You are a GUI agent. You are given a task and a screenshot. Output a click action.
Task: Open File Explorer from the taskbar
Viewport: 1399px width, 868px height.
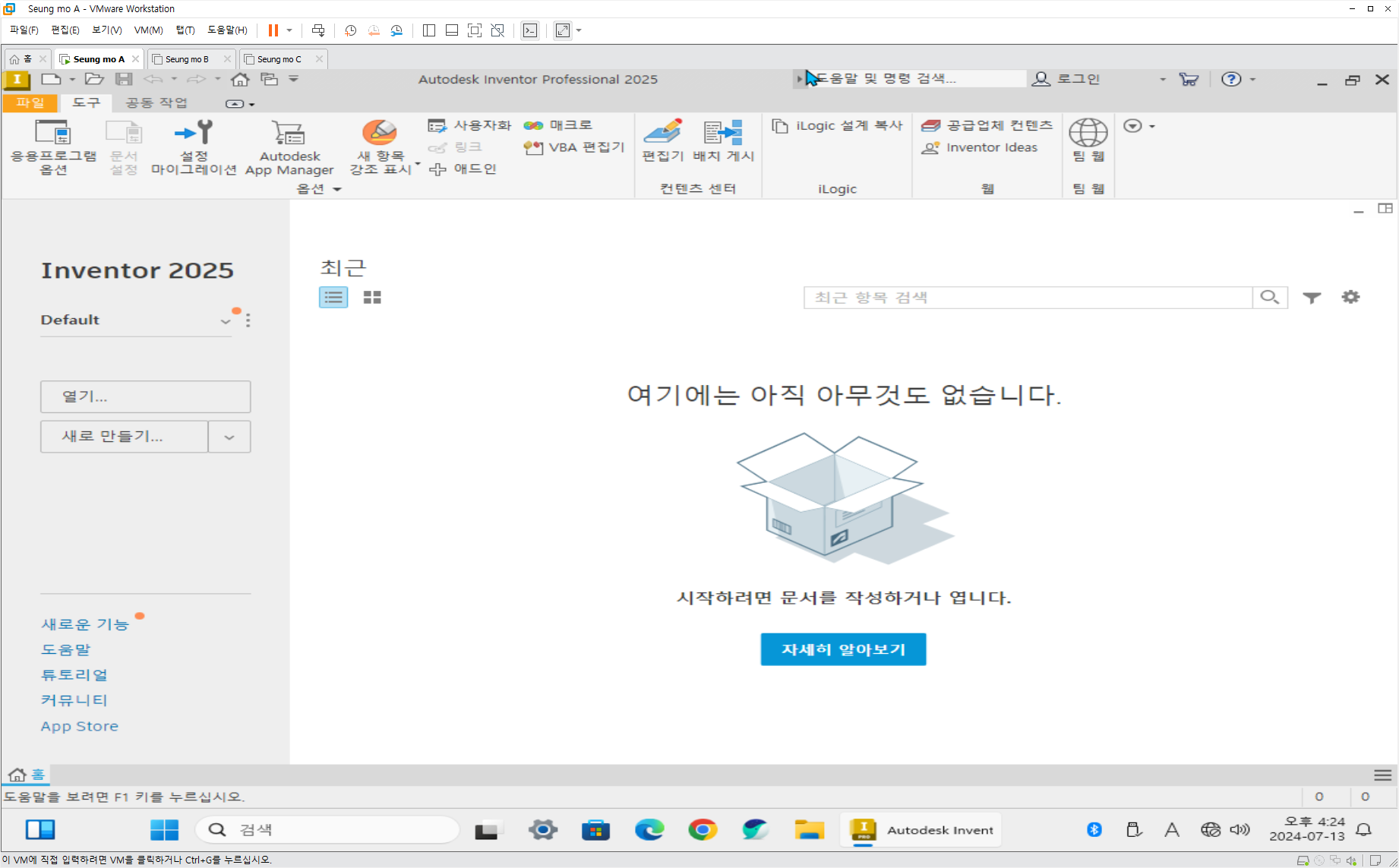point(810,829)
